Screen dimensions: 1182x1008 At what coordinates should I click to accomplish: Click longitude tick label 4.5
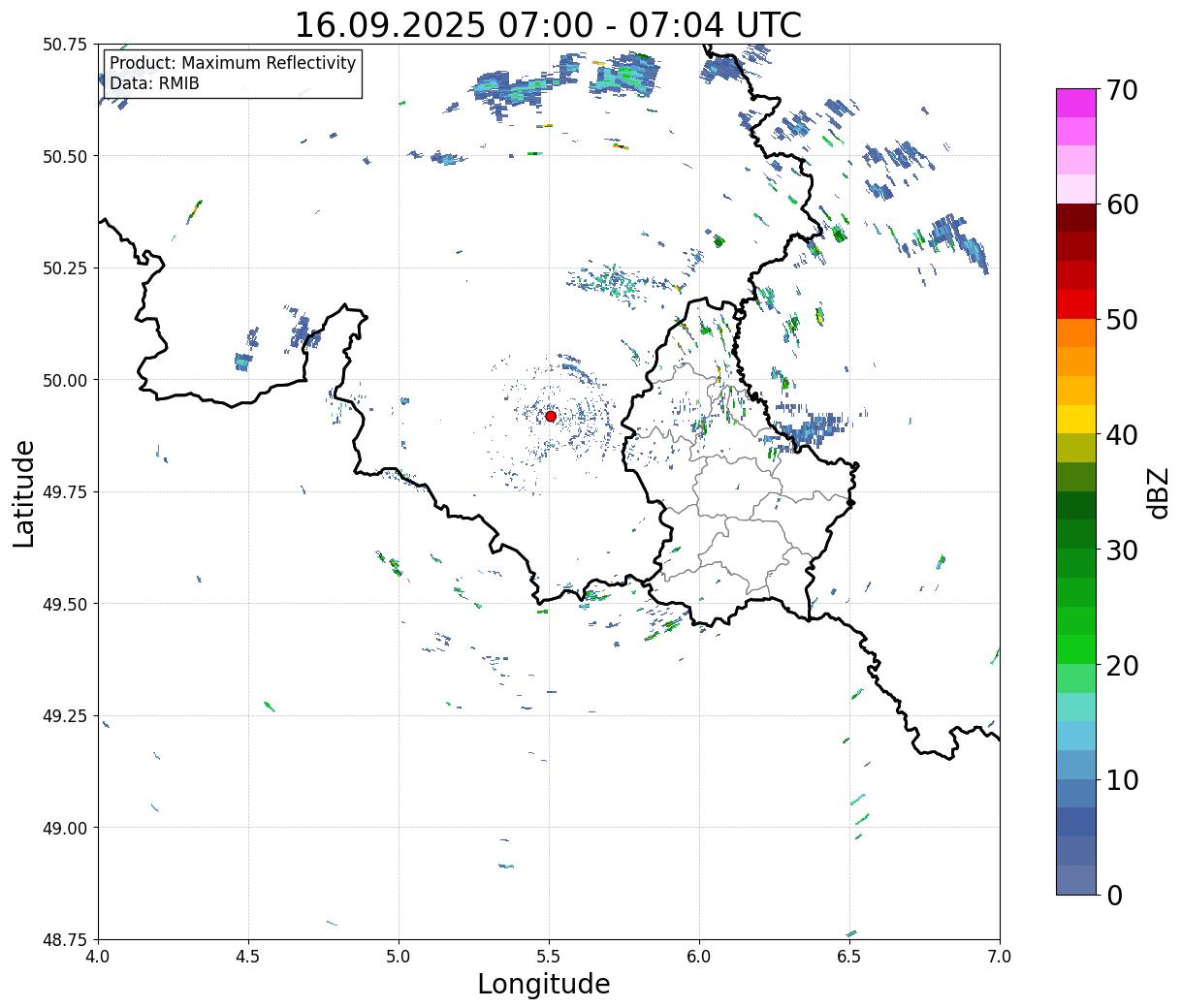tap(248, 957)
